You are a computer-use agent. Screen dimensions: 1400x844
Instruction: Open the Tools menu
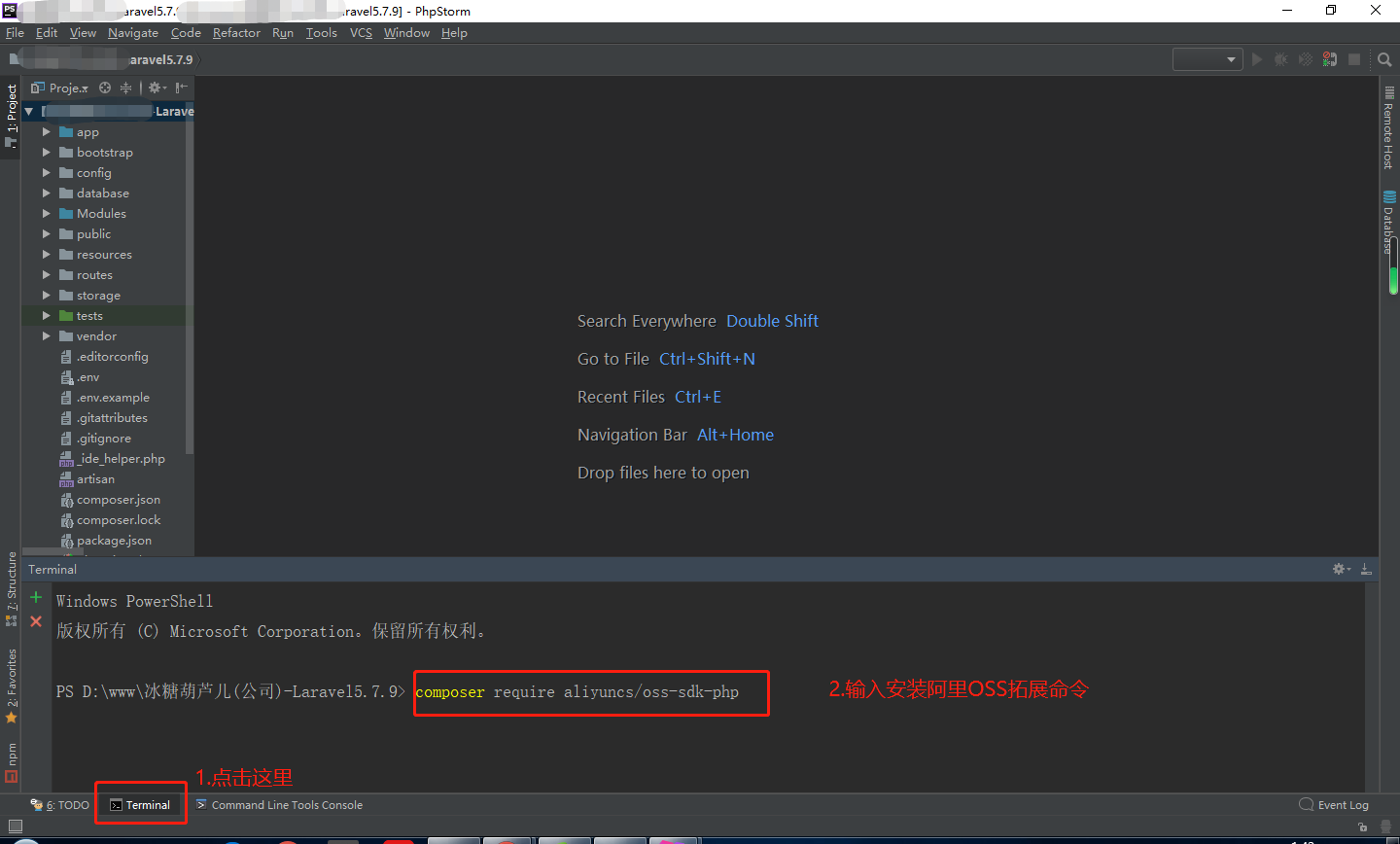coord(321,33)
